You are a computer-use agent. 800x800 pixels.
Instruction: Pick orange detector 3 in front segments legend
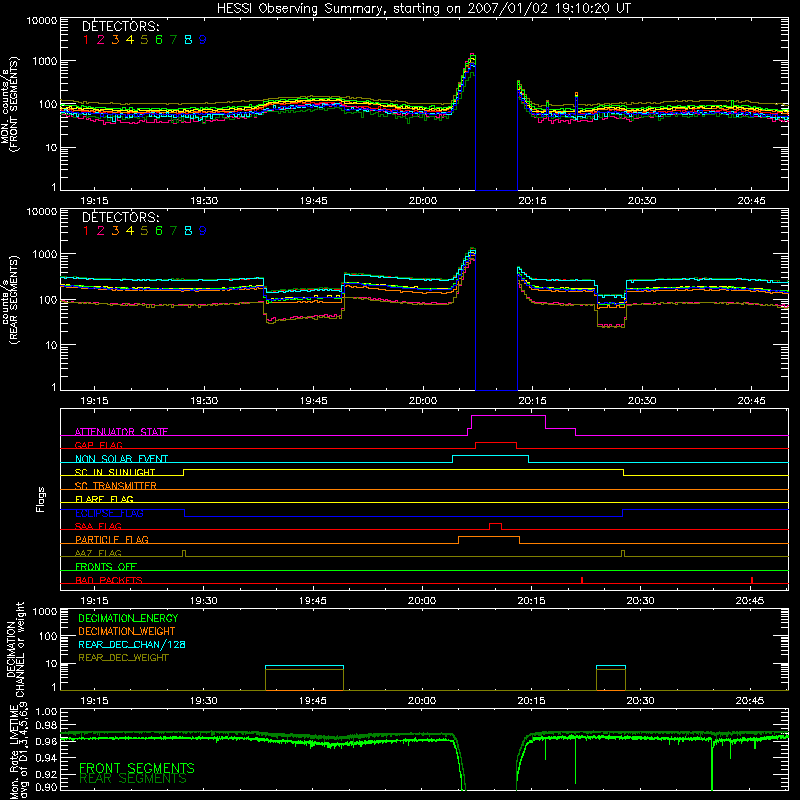tap(115, 40)
